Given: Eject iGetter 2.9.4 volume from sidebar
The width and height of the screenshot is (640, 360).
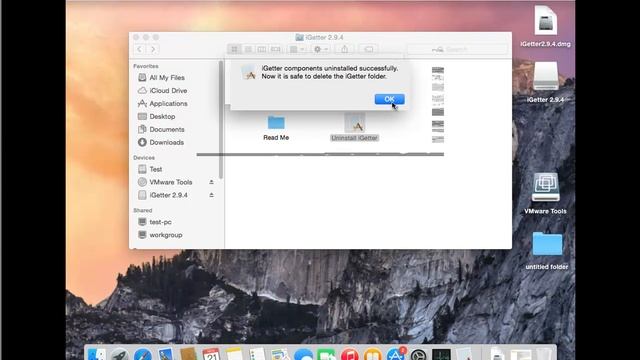Looking at the screenshot, I should (x=211, y=195).
